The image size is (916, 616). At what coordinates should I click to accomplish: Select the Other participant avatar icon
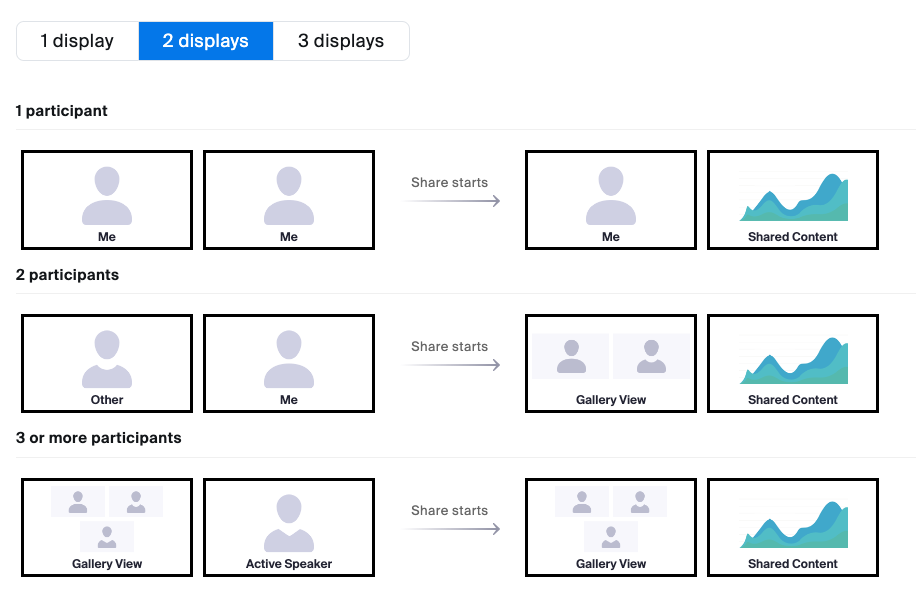coord(106,358)
